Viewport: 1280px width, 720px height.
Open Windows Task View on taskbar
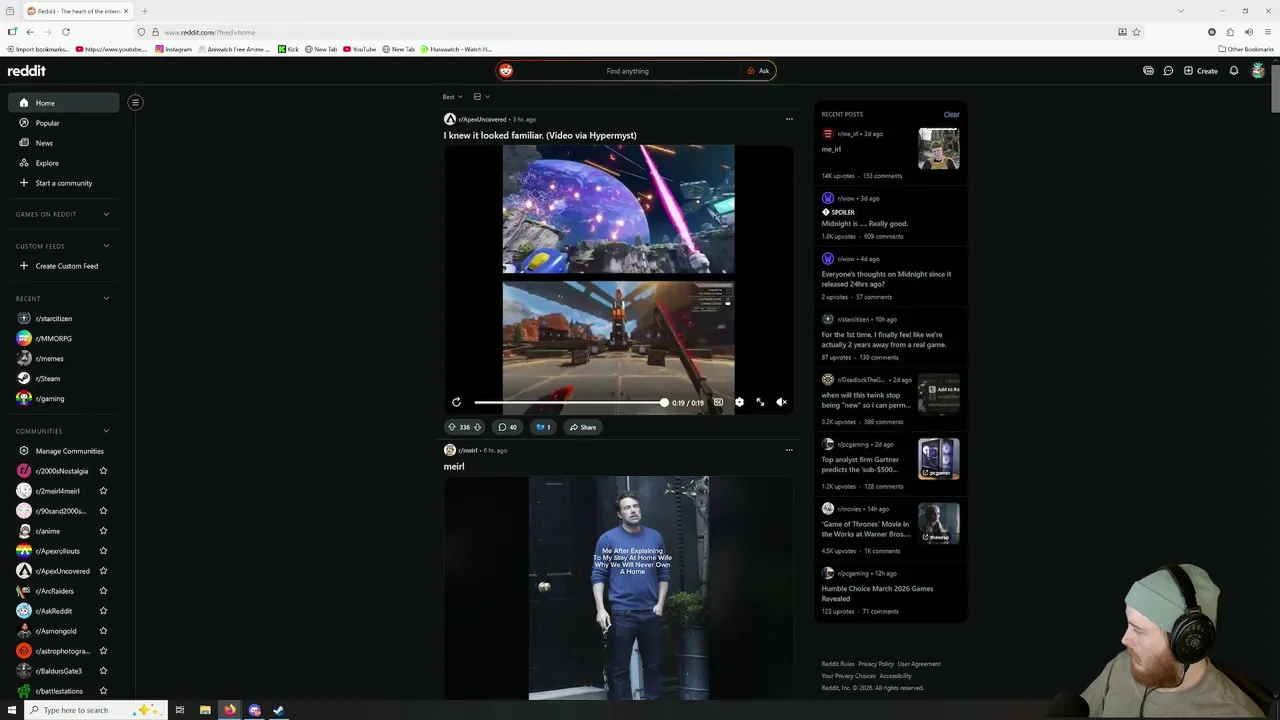tap(180, 710)
